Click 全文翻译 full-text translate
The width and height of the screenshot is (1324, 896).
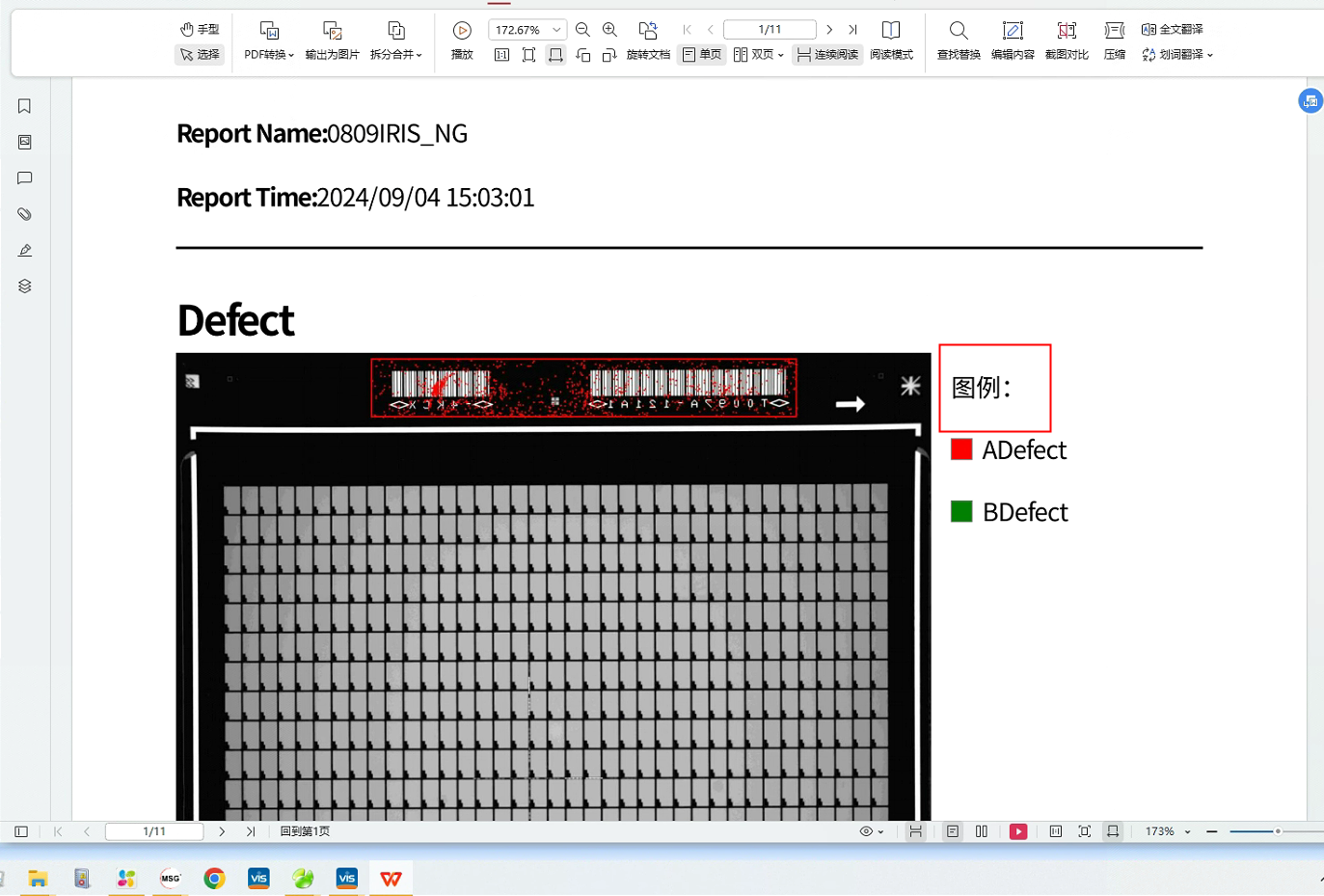pyautogui.click(x=1172, y=29)
